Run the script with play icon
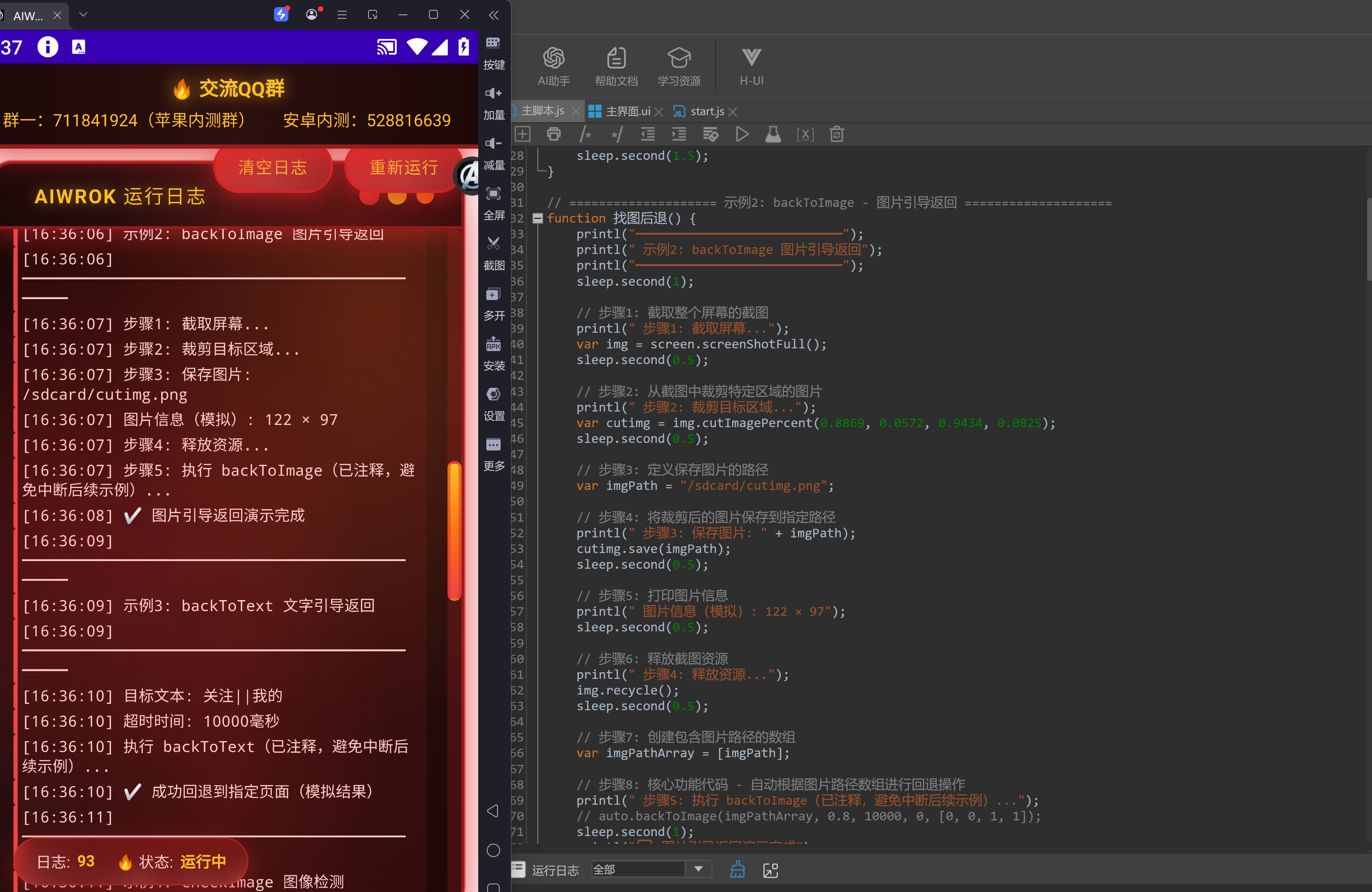This screenshot has width=1372, height=892. (742, 134)
